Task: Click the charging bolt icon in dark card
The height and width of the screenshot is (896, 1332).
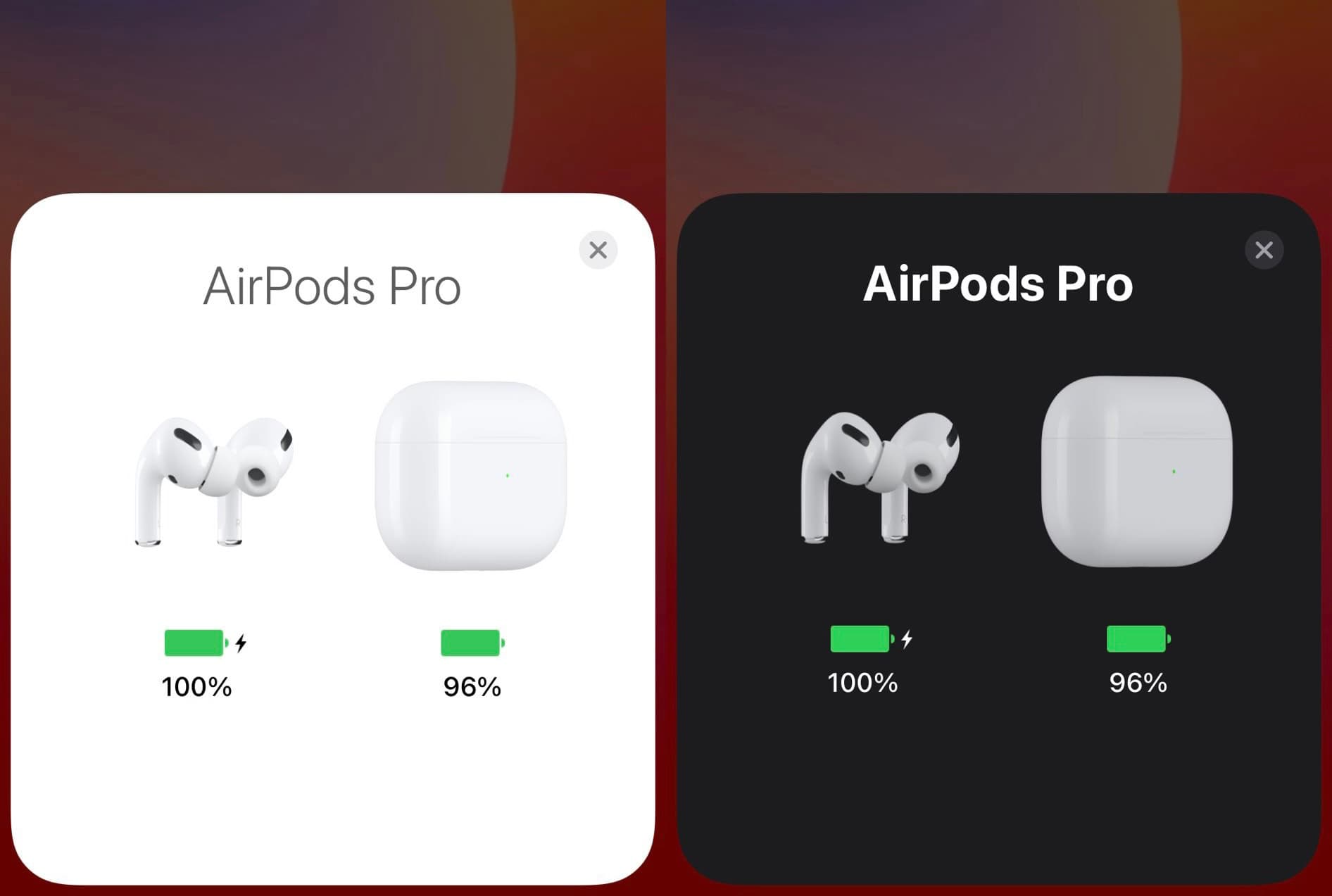Action: click(x=907, y=639)
